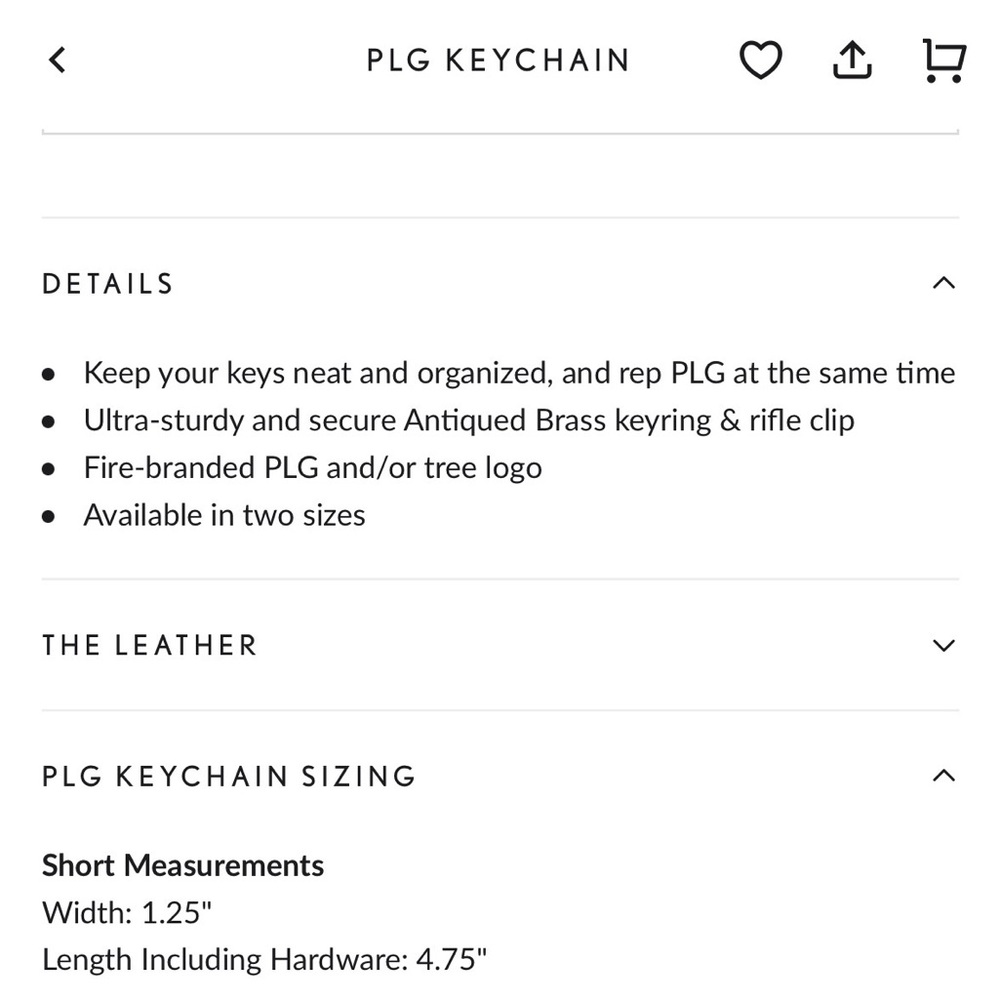The image size is (1000, 1000).
Task: View cart via the cart icon top right
Action: click(x=941, y=60)
